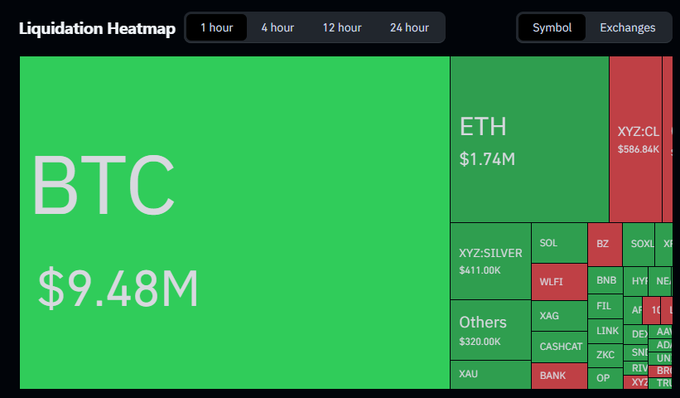Image resolution: width=680 pixels, height=398 pixels.
Task: Select the OP tile
Action: (605, 378)
